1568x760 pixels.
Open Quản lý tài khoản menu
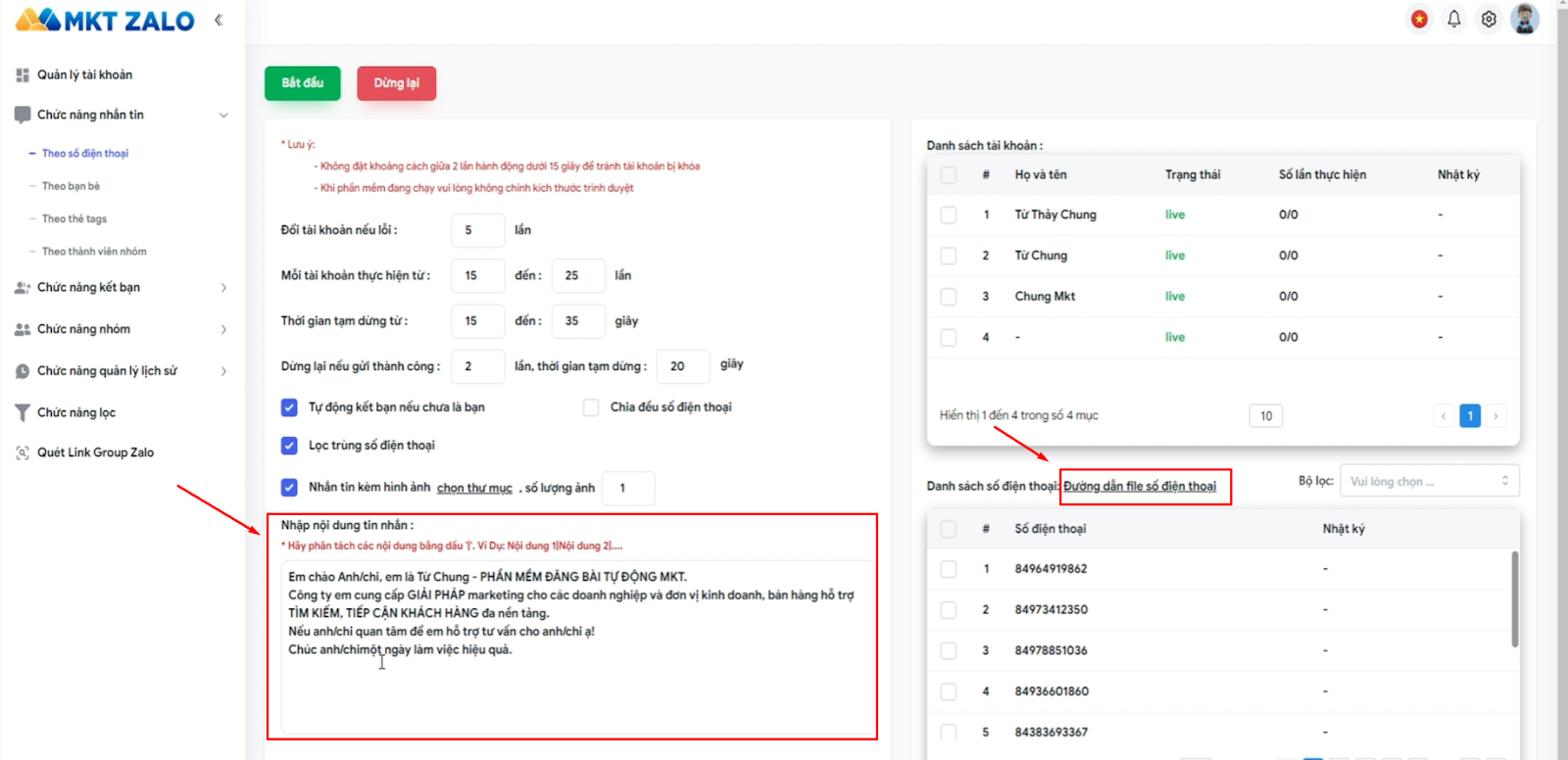coord(84,74)
